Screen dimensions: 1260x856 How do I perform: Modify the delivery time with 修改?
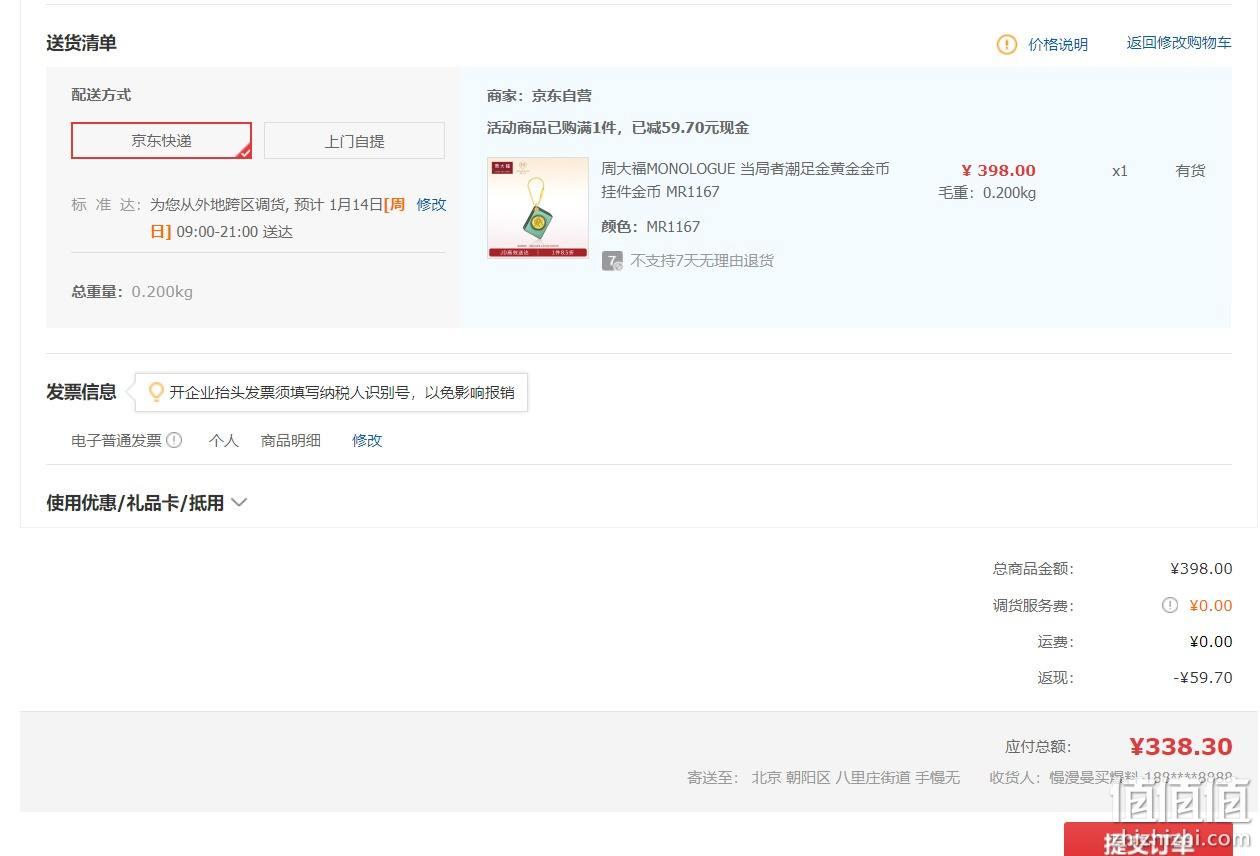pos(431,204)
